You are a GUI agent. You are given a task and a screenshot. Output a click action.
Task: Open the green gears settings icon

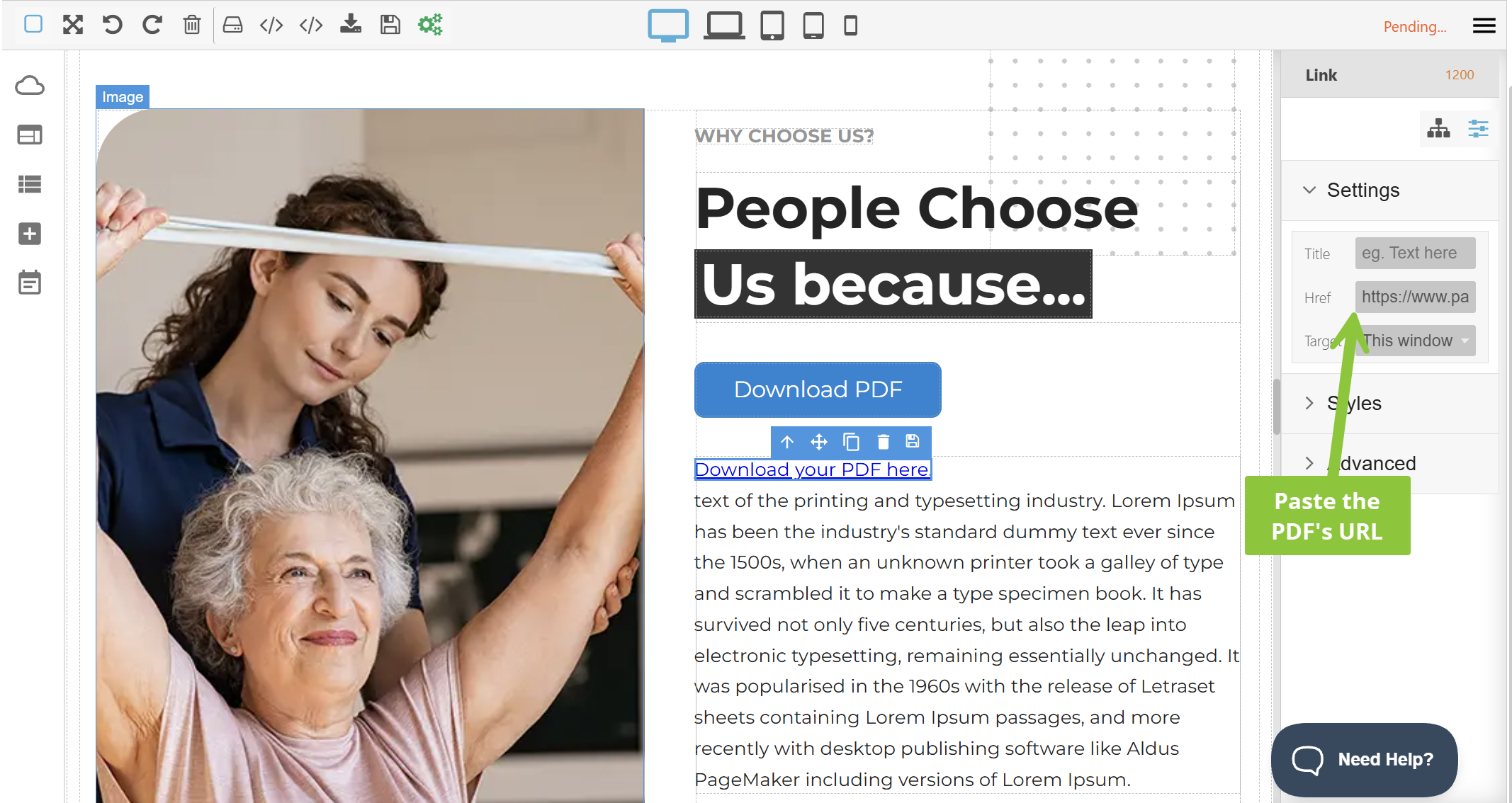click(429, 25)
